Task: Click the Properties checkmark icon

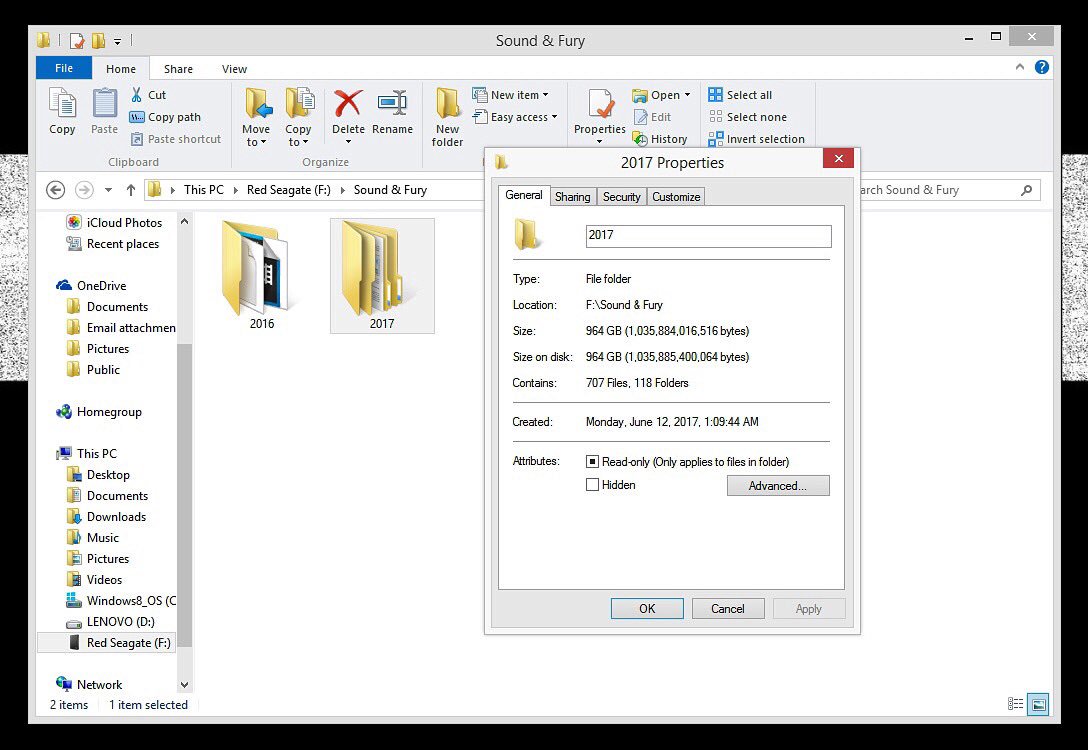Action: (x=601, y=104)
